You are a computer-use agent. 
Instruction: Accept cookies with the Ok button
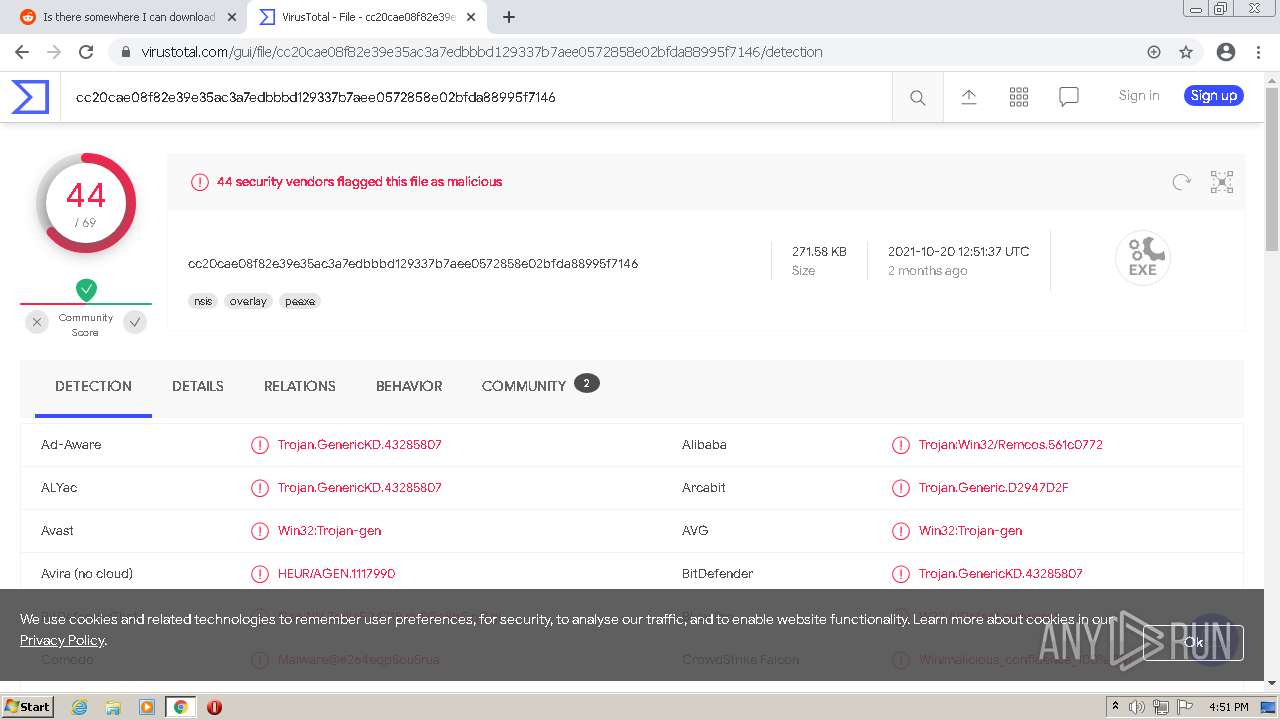point(1193,642)
